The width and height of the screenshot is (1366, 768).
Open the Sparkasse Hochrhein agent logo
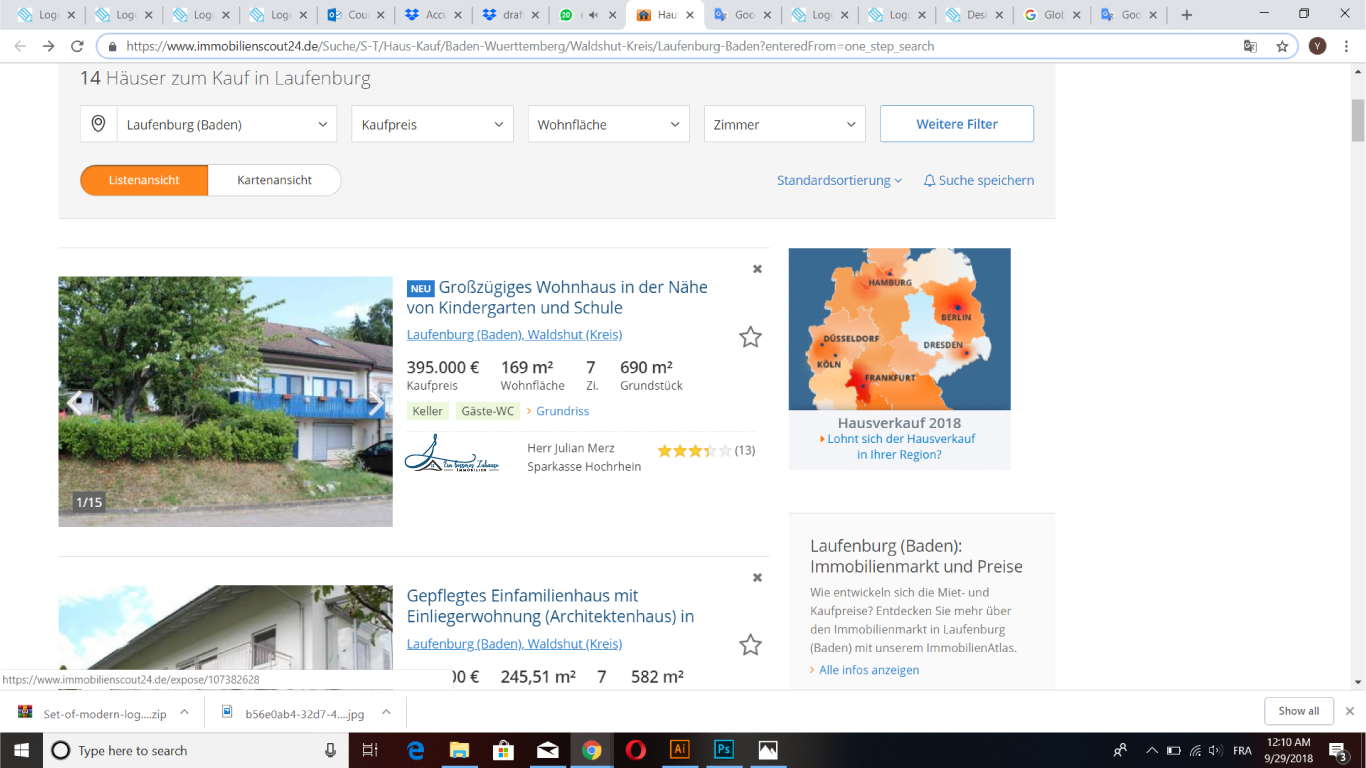click(x=452, y=454)
